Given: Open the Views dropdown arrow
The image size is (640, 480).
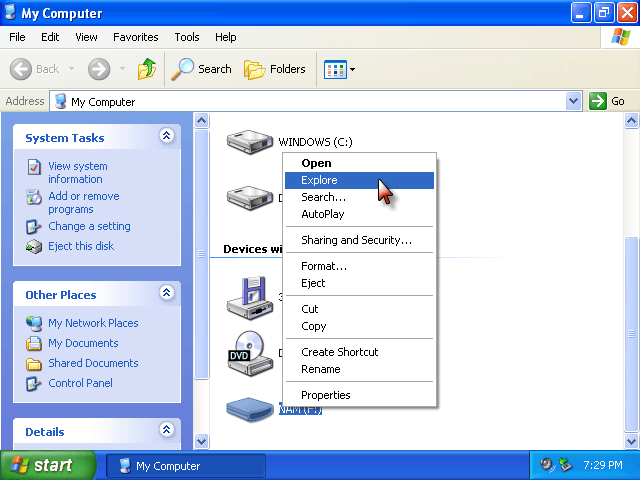Looking at the screenshot, I should (x=353, y=69).
